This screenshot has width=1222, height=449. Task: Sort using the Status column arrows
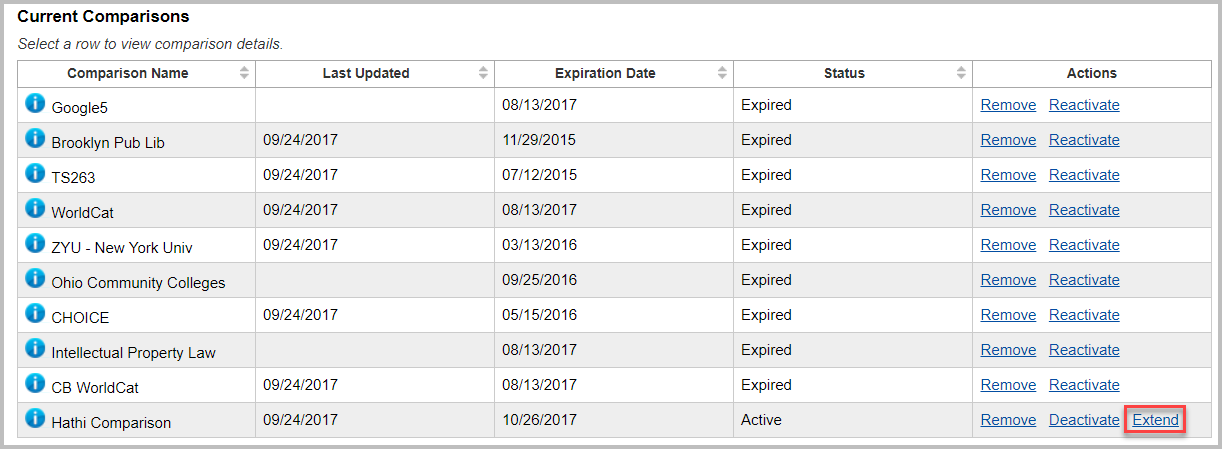point(961,73)
